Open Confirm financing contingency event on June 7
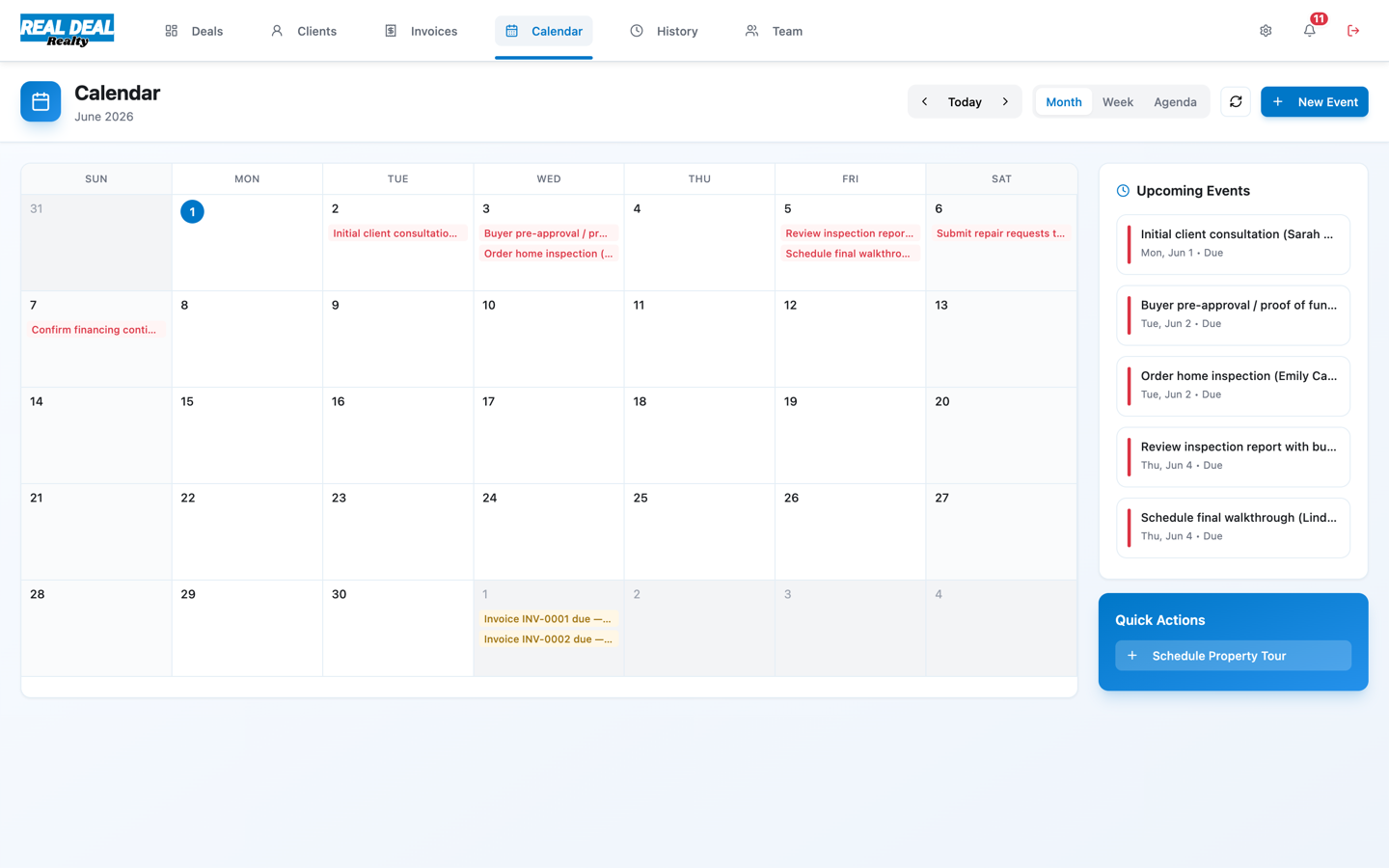This screenshot has width=1389, height=868. tap(96, 330)
